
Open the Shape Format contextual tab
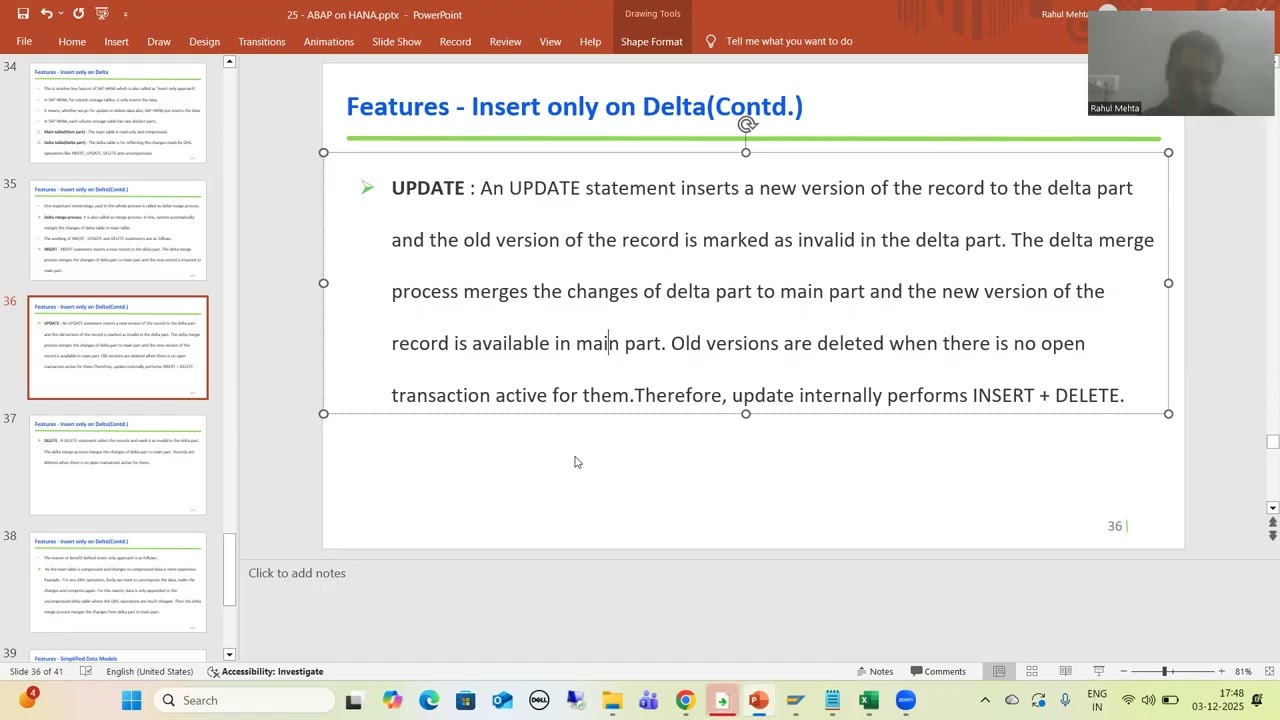click(651, 41)
